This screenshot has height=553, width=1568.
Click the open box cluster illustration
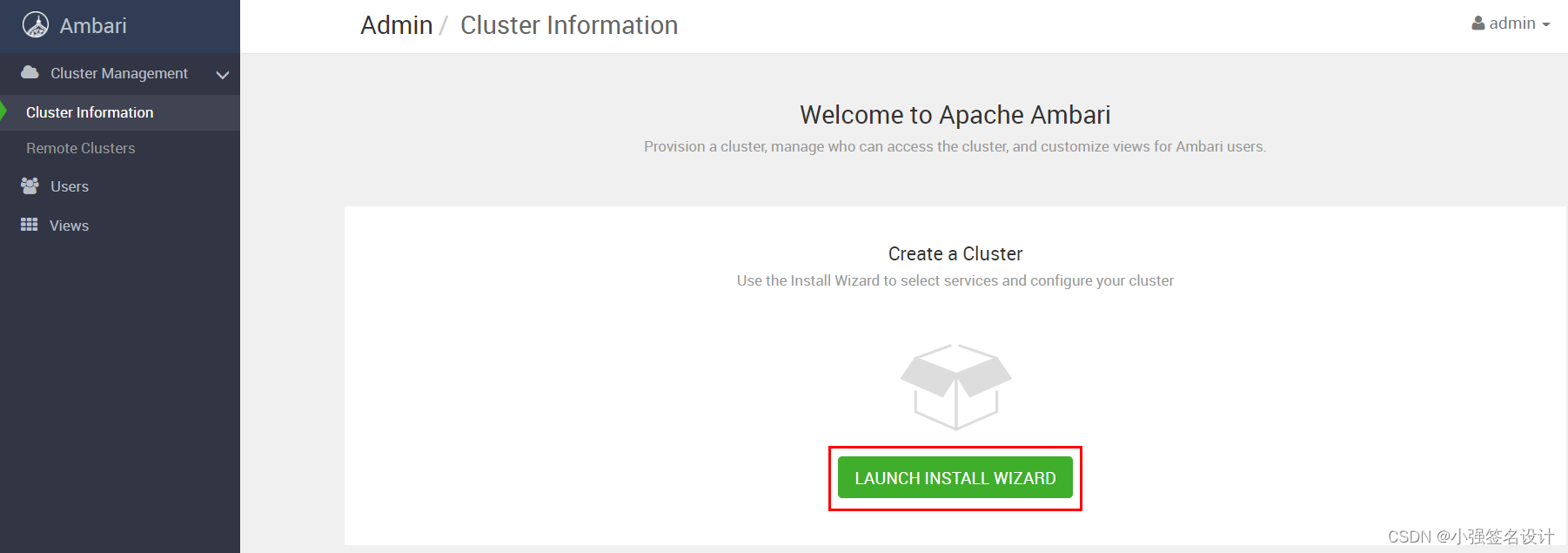(955, 387)
